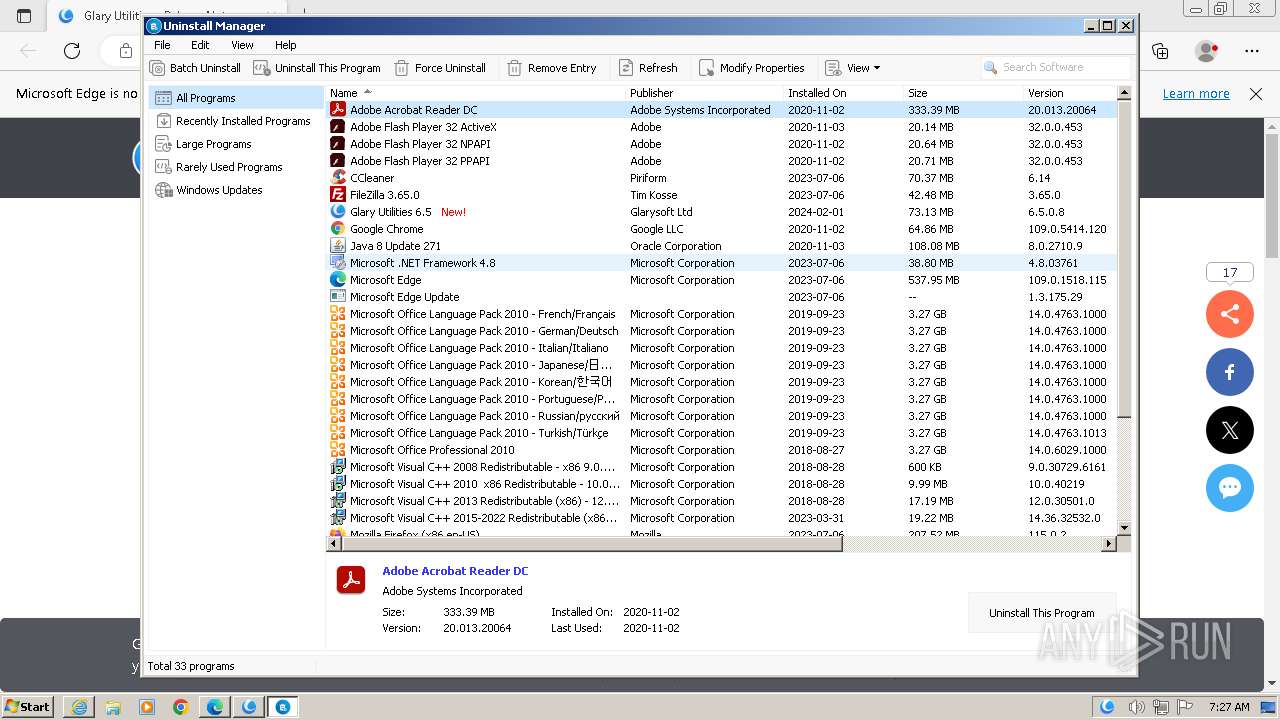Viewport: 1280px width, 720px height.
Task: Select Visual C++ 2015-2022 Redistributable row
Action: pos(721,518)
